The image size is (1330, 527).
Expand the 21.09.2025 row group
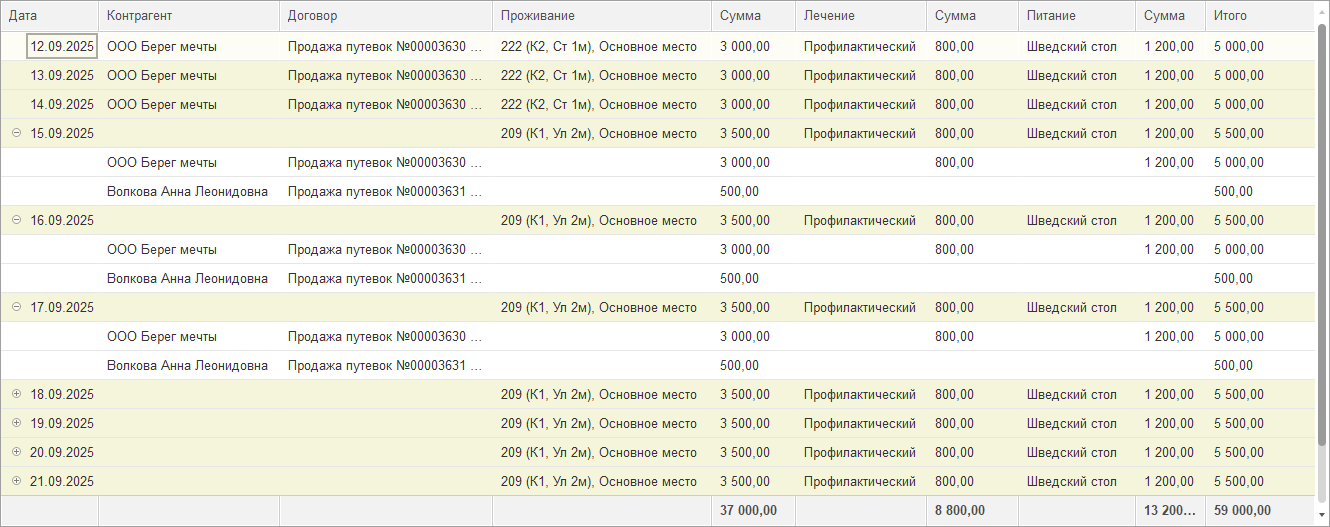(16, 481)
